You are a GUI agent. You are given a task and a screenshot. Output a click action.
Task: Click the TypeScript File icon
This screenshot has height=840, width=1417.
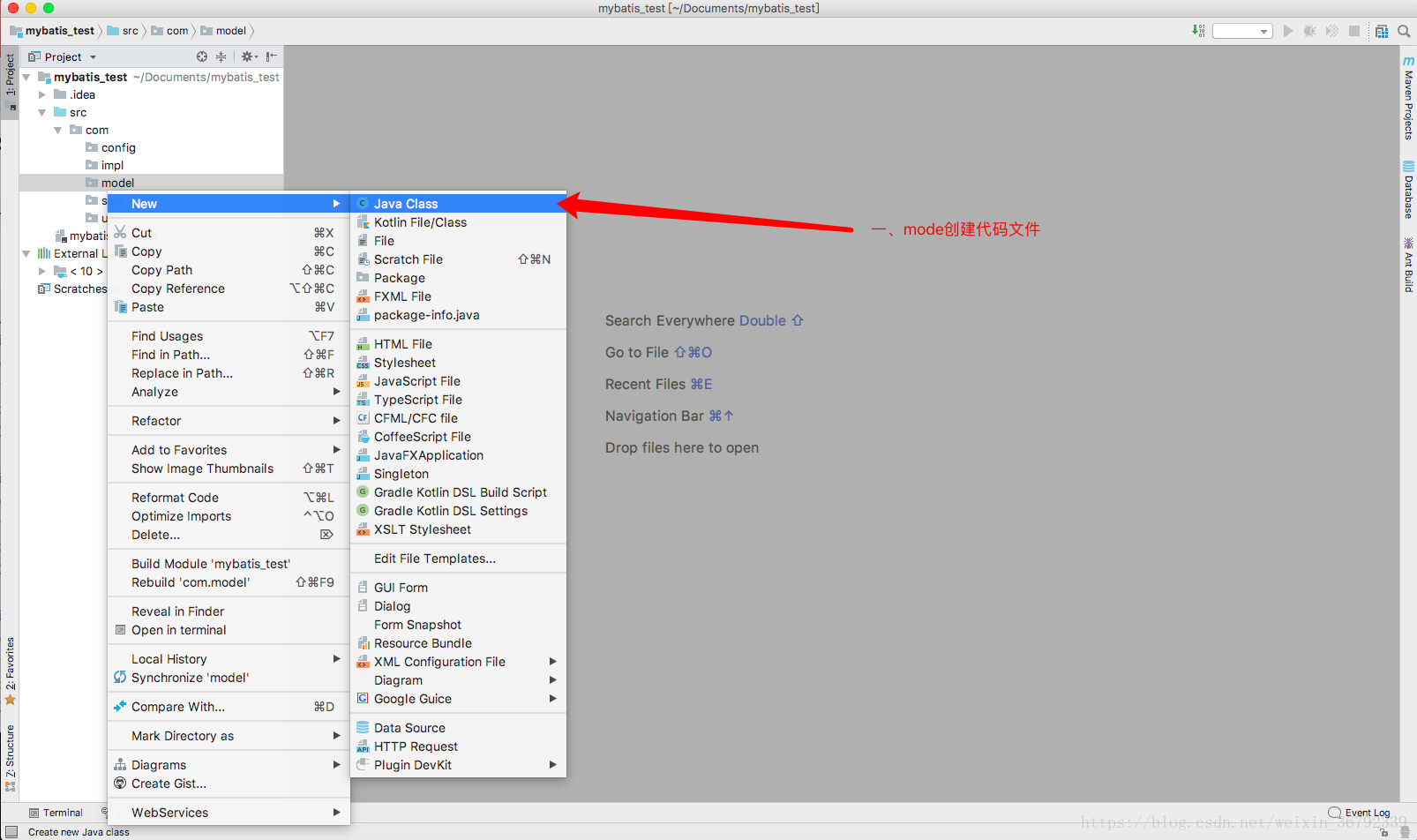[363, 400]
